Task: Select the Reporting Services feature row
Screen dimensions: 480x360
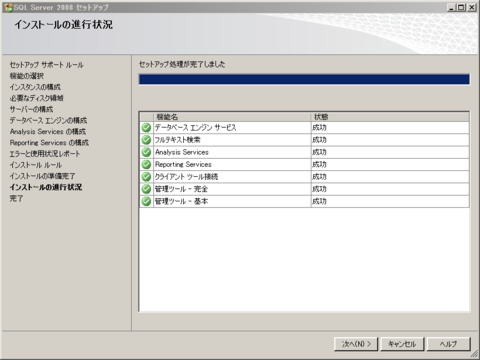Action: pyautogui.click(x=304, y=165)
